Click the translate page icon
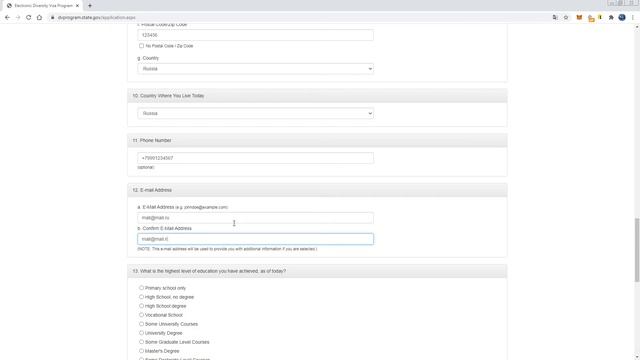This screenshot has height=360, width=640. click(555, 18)
